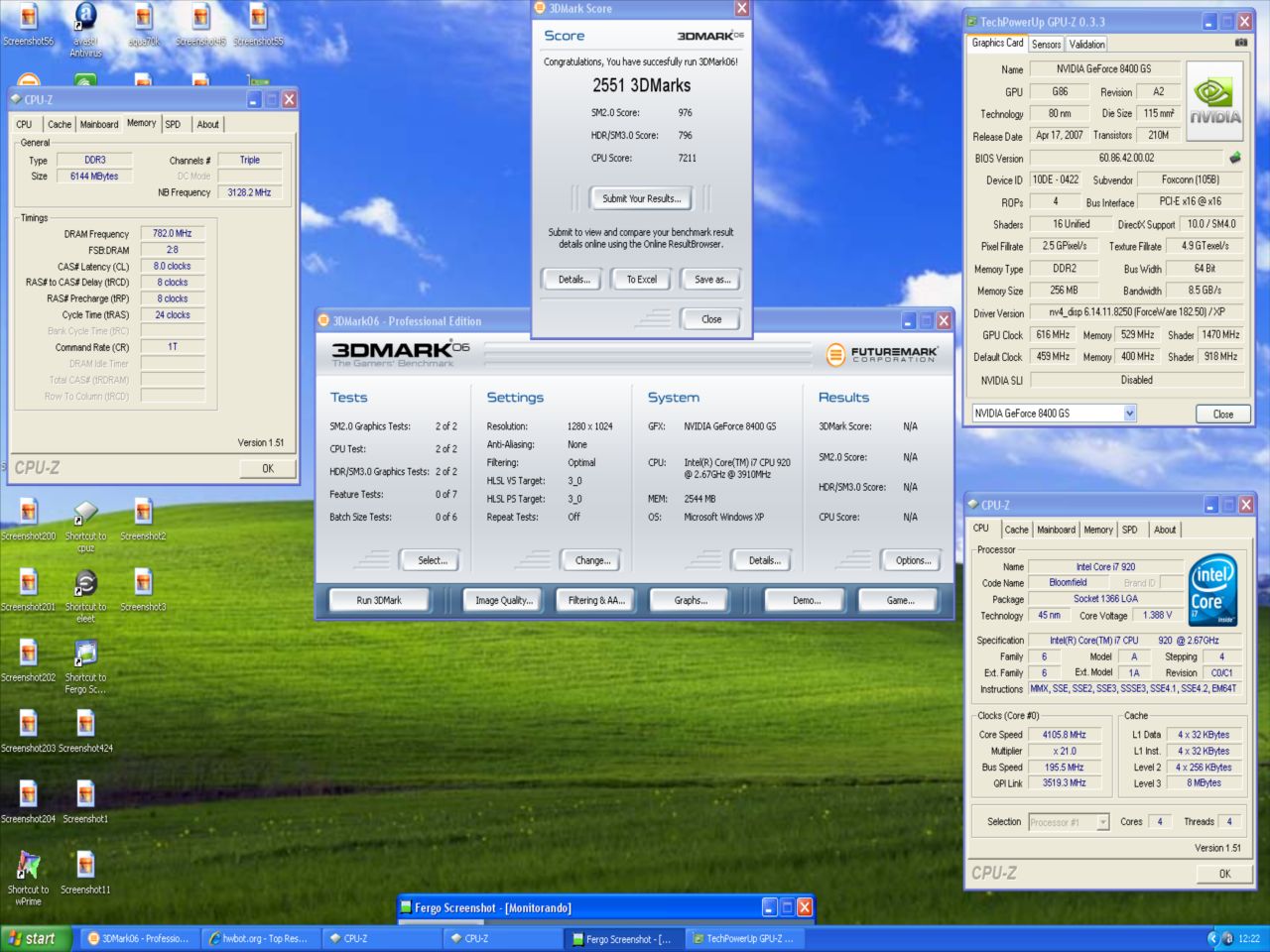Click OK in the CPU-Z processor window
The width and height of the screenshot is (1270, 952).
pyautogui.click(x=1224, y=874)
